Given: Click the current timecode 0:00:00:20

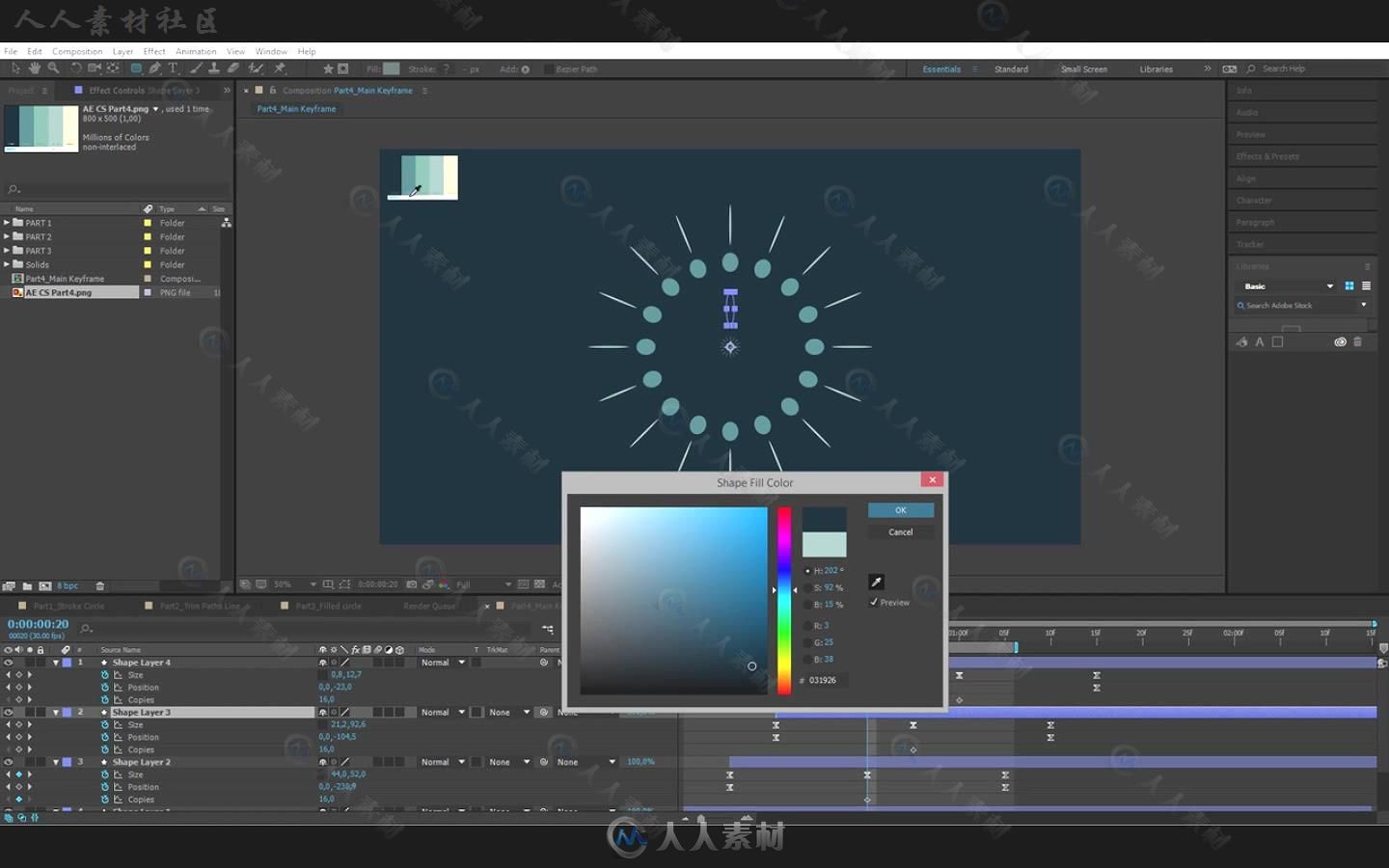Looking at the screenshot, I should (x=39, y=624).
